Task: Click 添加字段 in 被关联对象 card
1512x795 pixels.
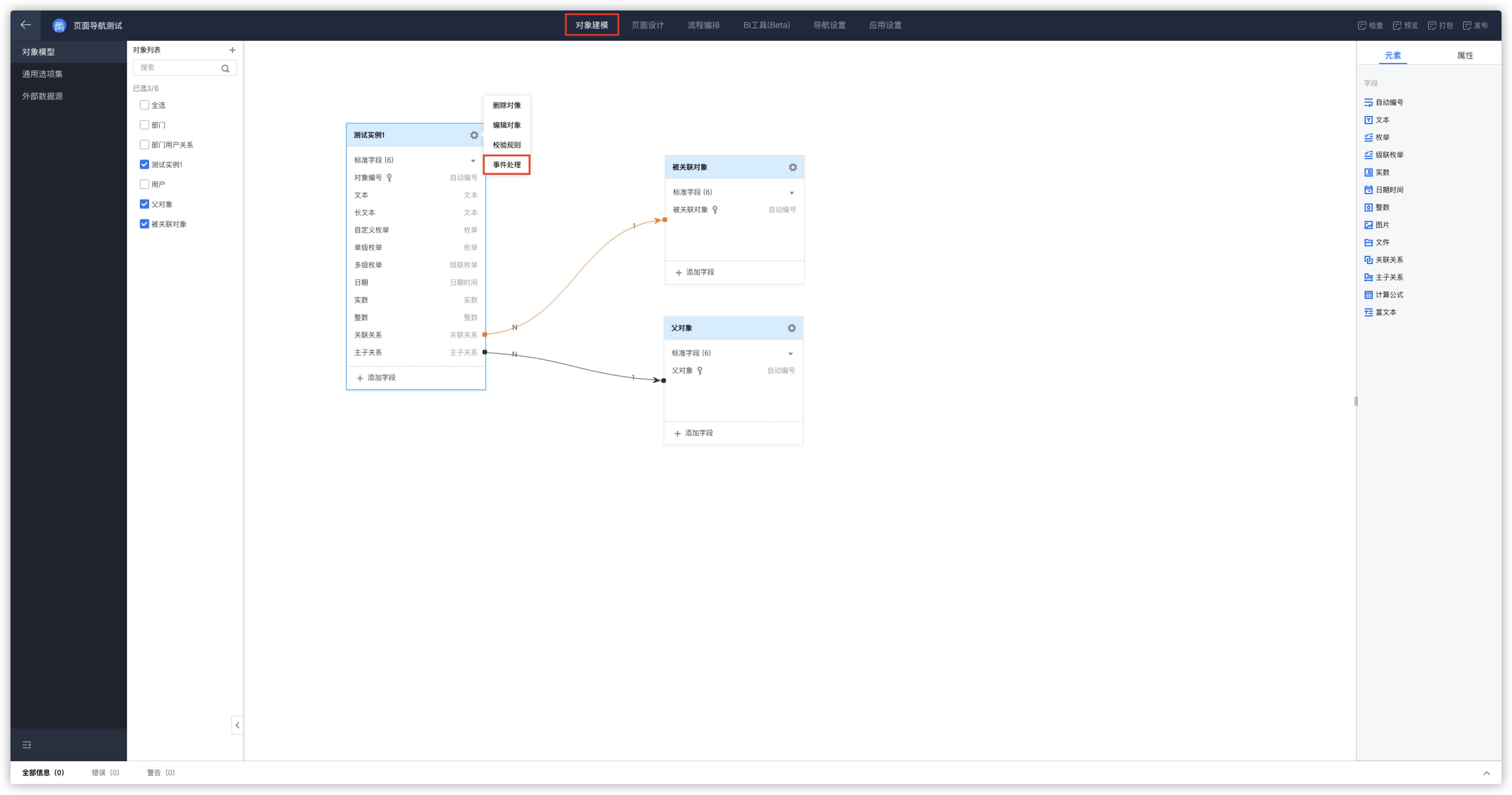Action: (695, 272)
